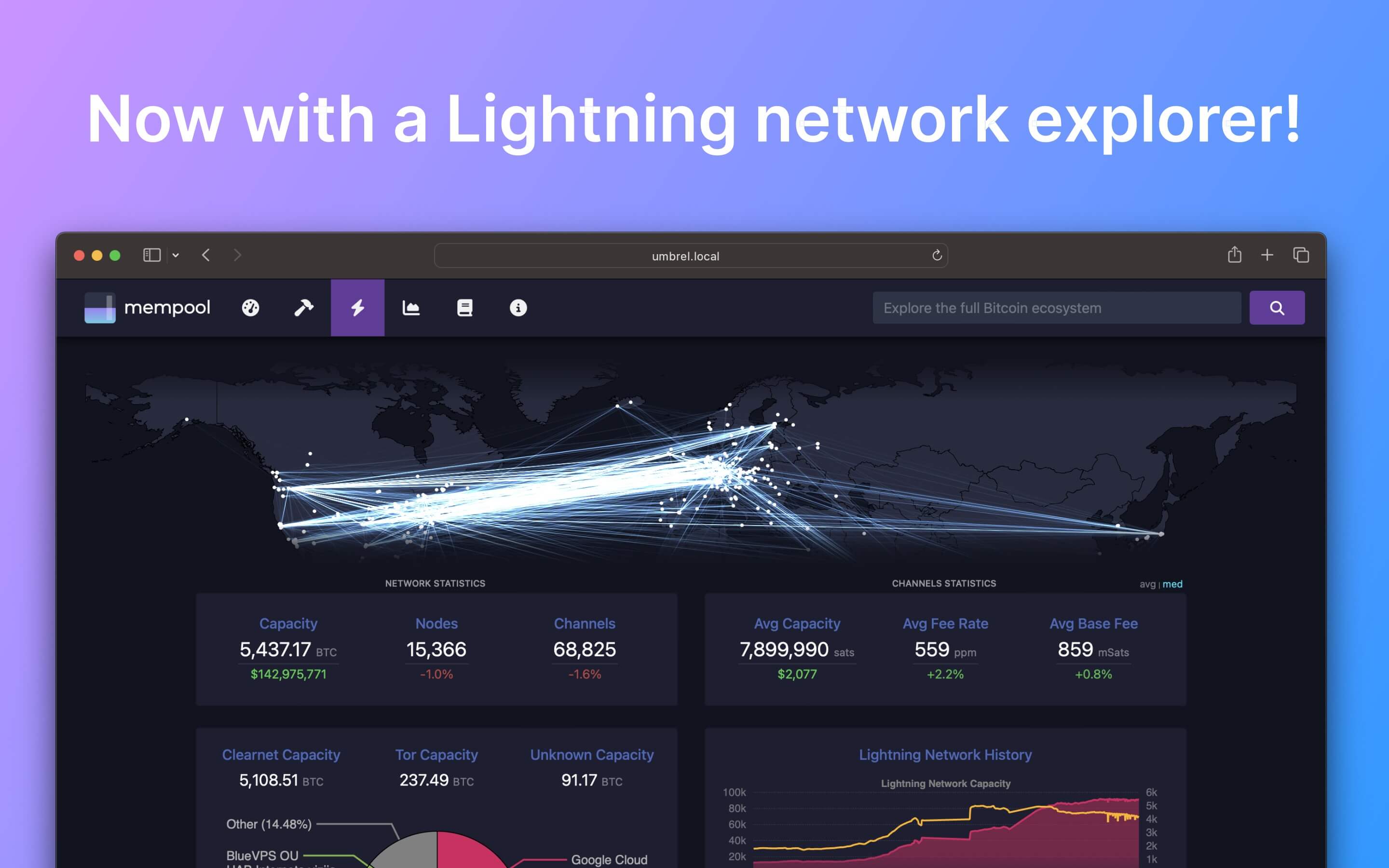Open the bar chart icon panel
This screenshot has height=868, width=1389.
point(410,307)
